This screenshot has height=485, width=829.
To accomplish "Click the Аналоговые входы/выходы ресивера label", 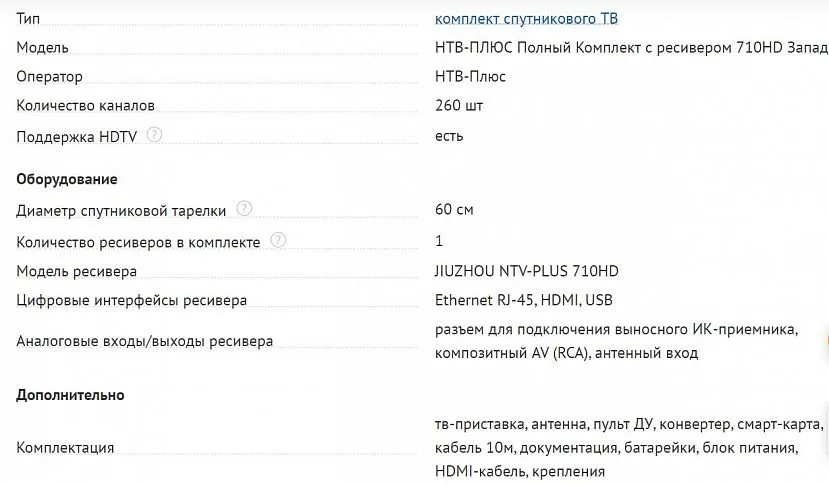I will pos(145,341).
